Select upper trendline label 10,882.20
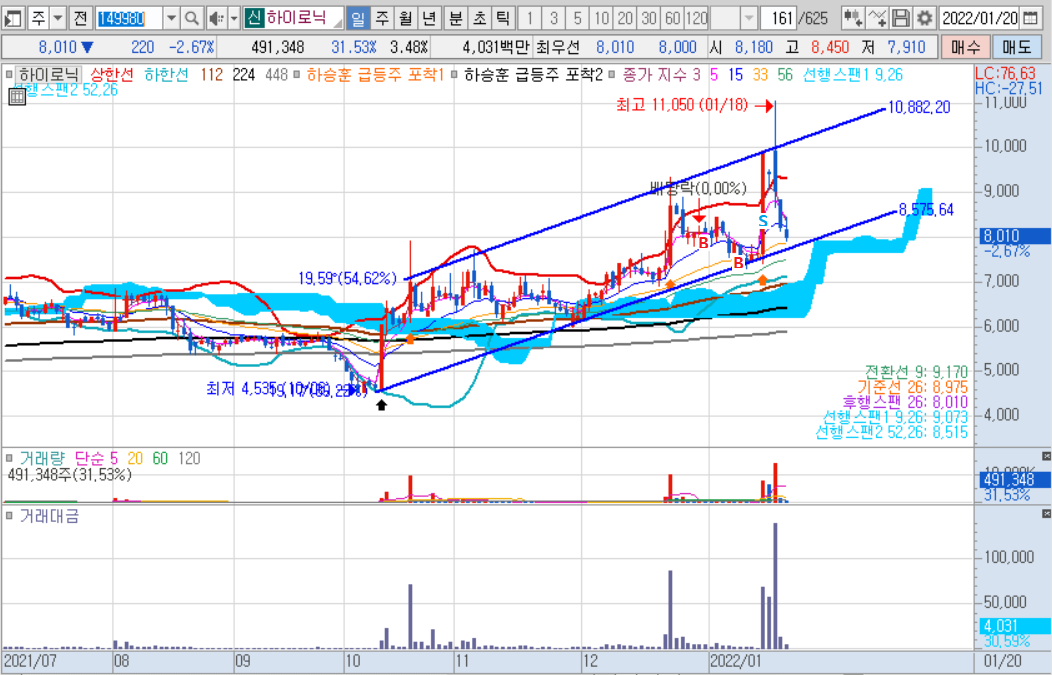 919,107
